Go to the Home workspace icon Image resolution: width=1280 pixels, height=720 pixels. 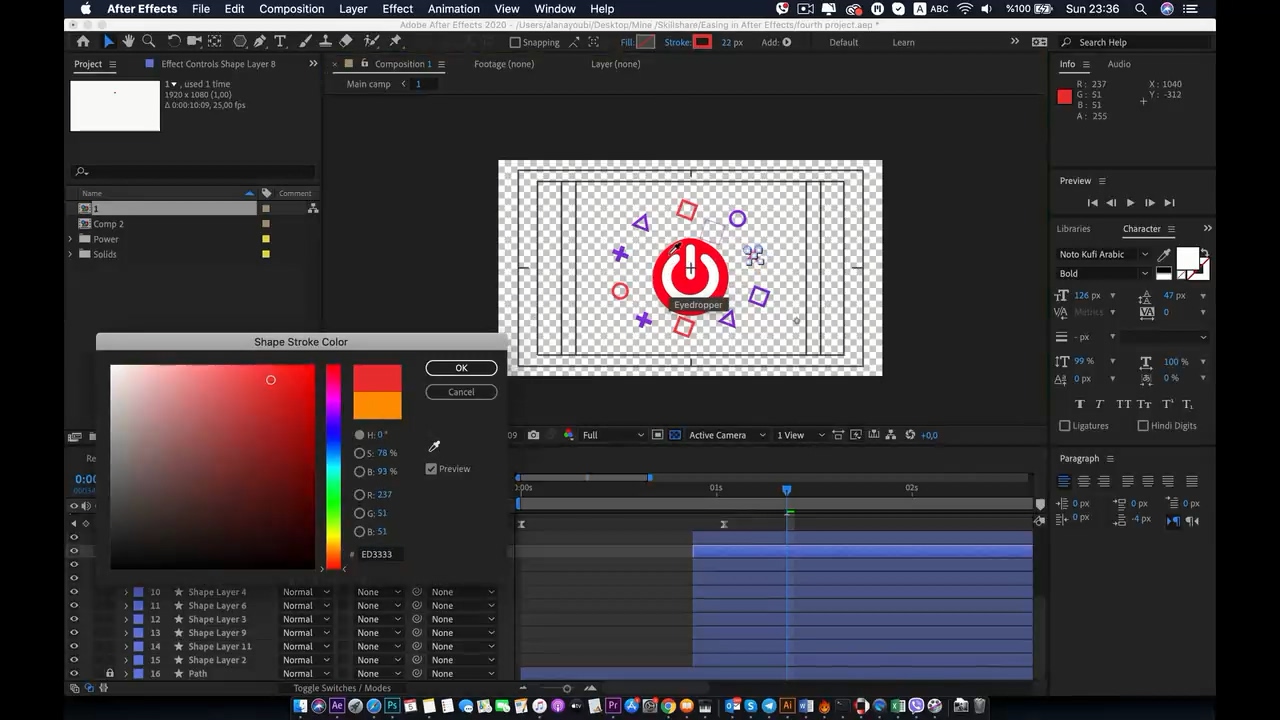pos(83,41)
